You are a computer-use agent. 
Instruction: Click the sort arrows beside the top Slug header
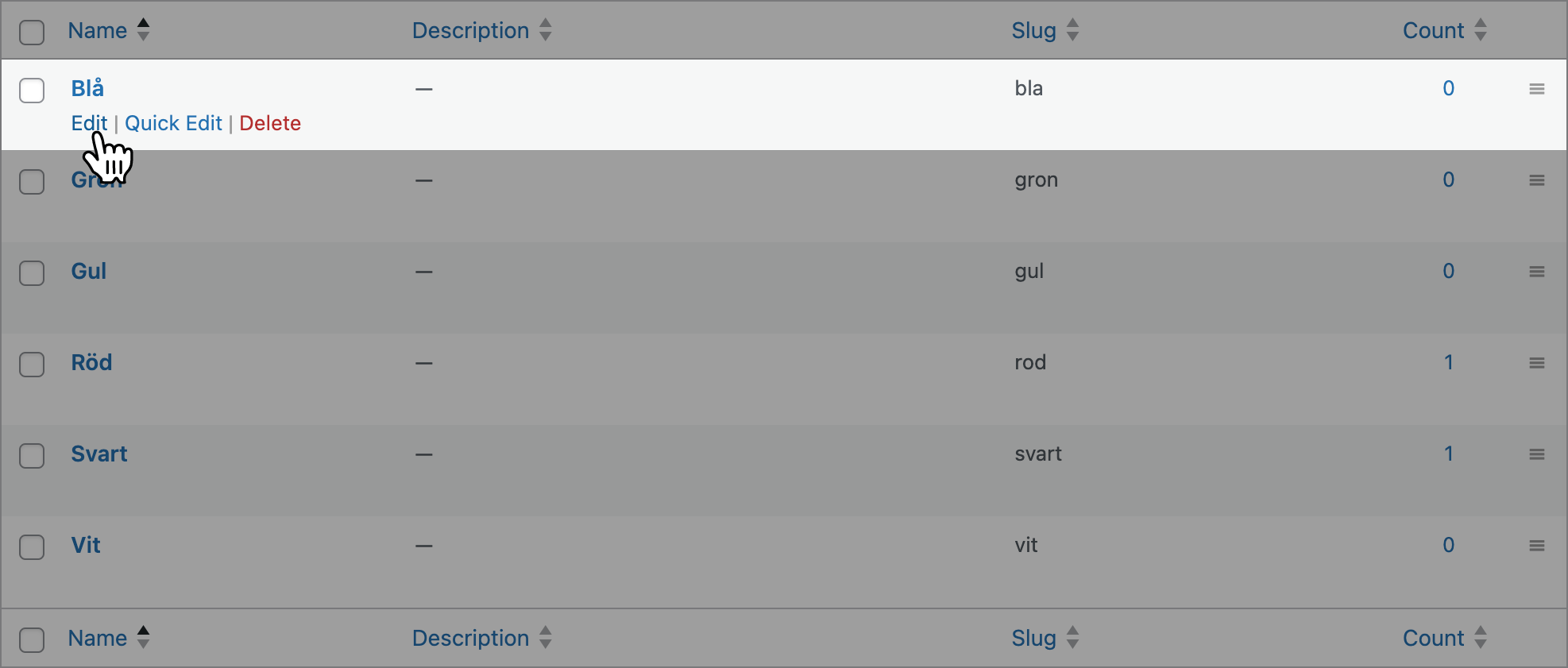[x=1072, y=30]
